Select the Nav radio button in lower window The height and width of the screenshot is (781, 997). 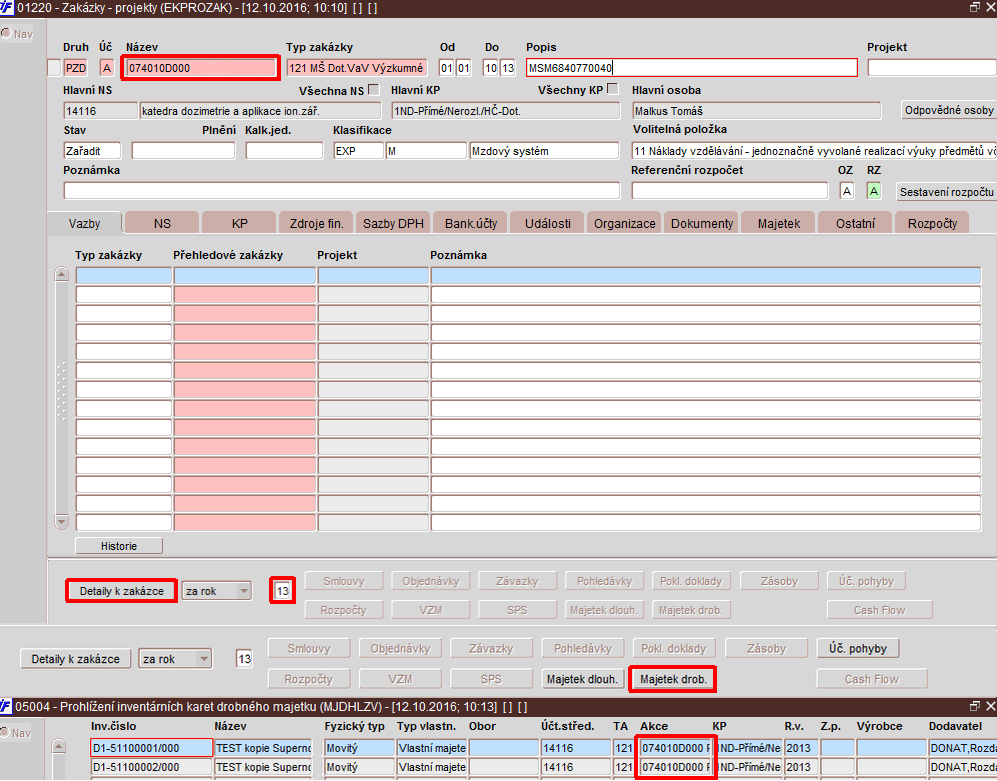point(6,733)
